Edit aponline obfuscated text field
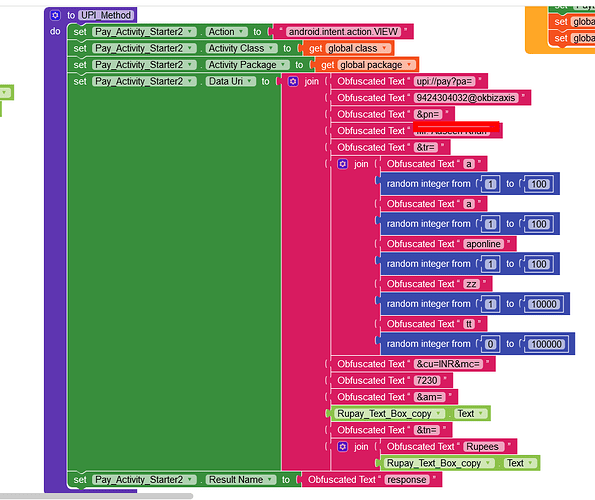 pos(483,244)
